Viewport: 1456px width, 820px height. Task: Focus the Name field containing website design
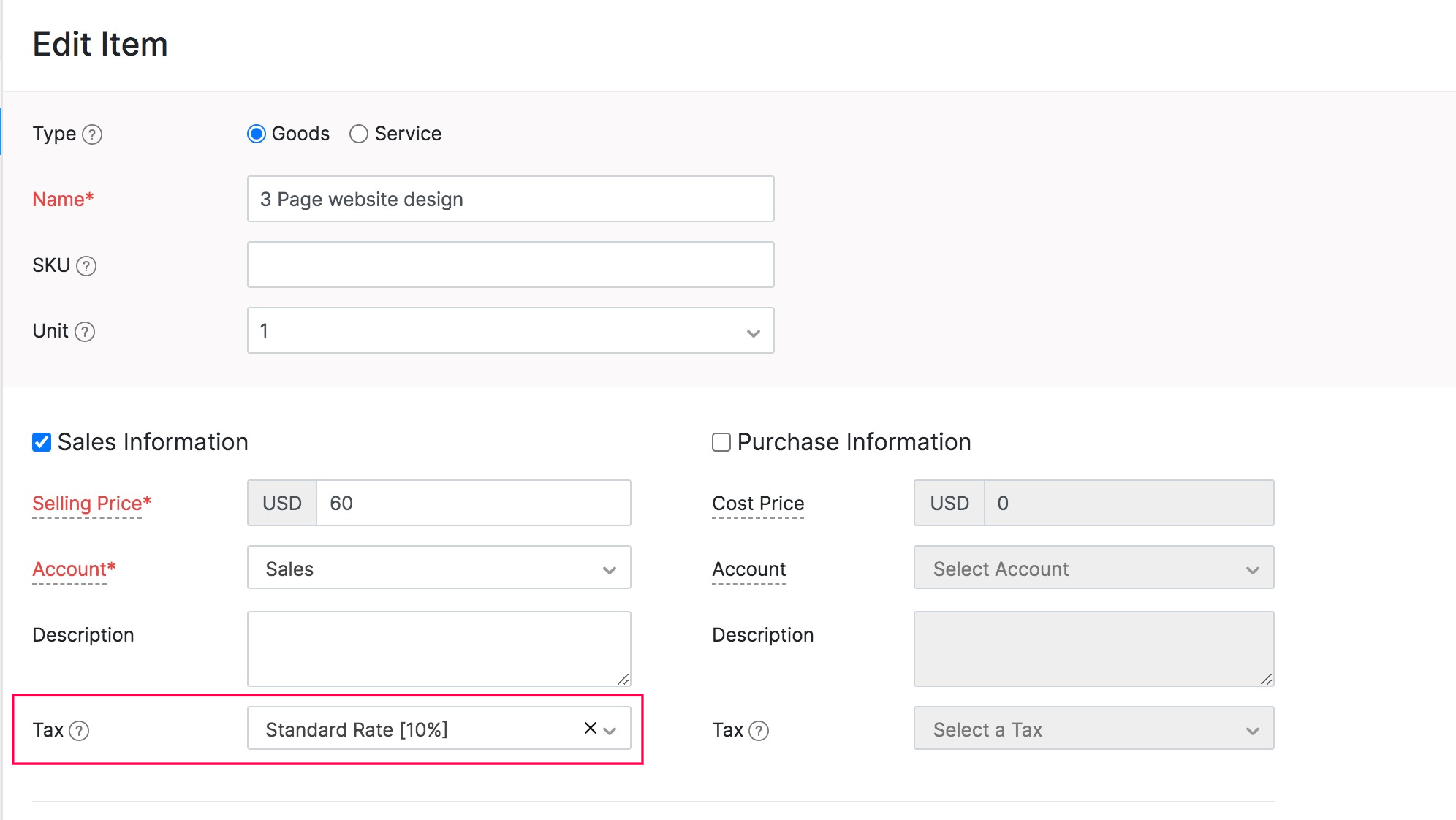coord(509,199)
